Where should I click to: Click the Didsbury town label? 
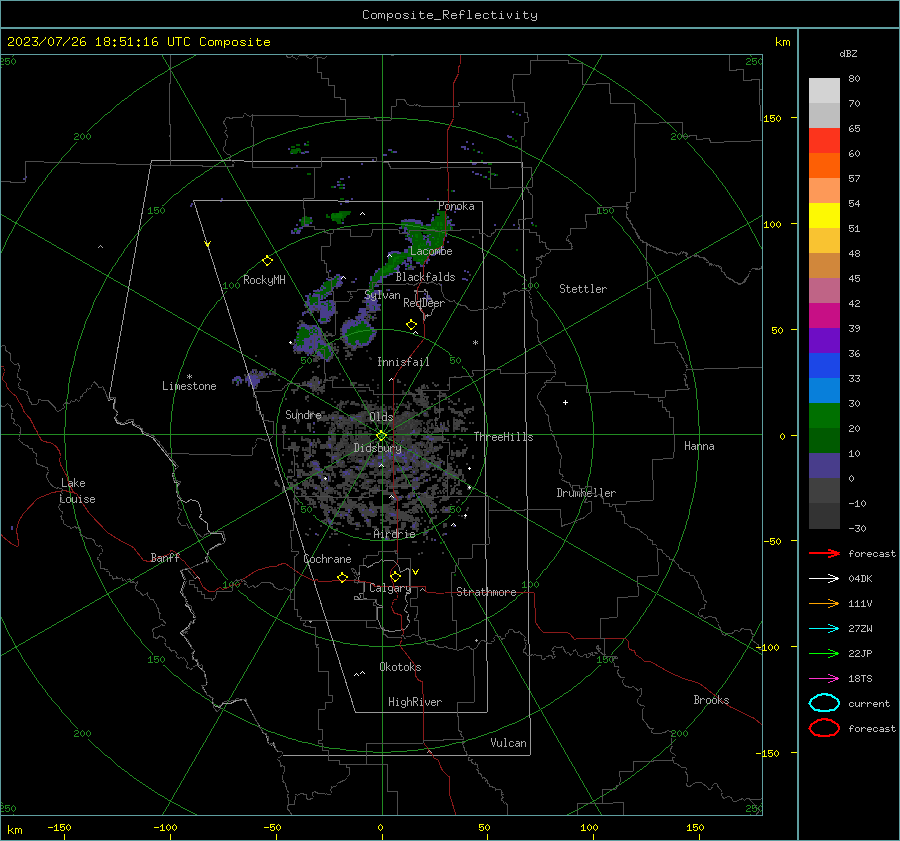coord(377,448)
